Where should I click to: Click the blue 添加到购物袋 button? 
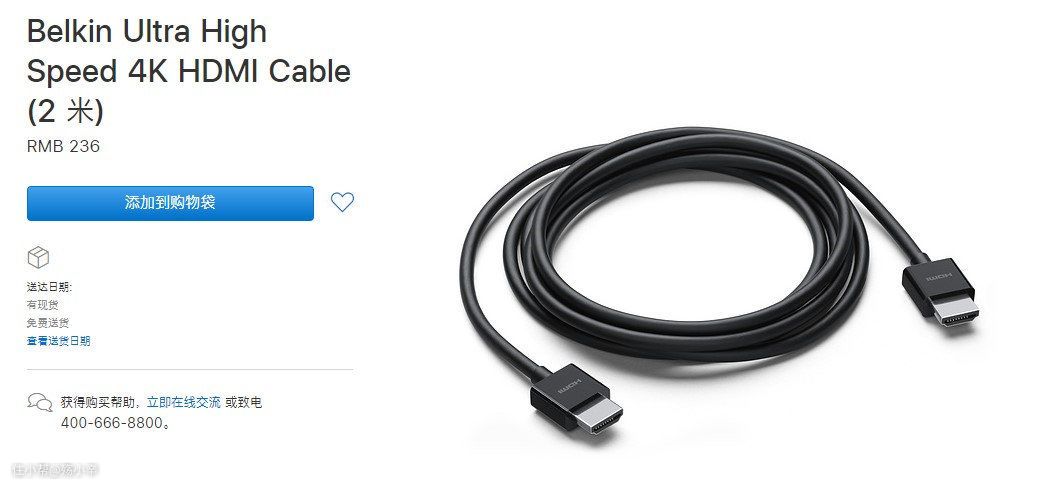(170, 203)
